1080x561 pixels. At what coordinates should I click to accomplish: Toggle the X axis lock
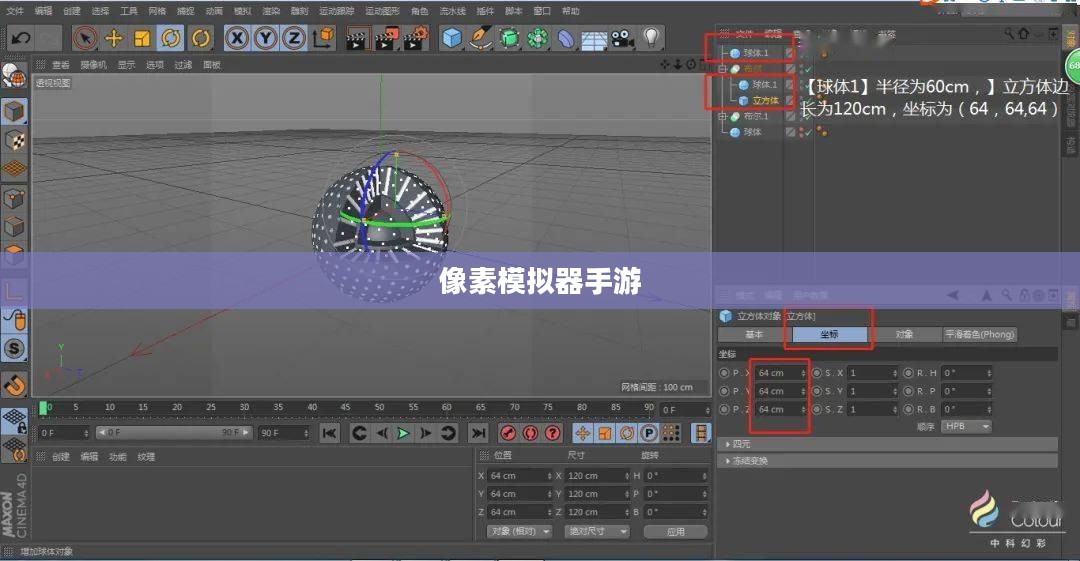[x=237, y=39]
